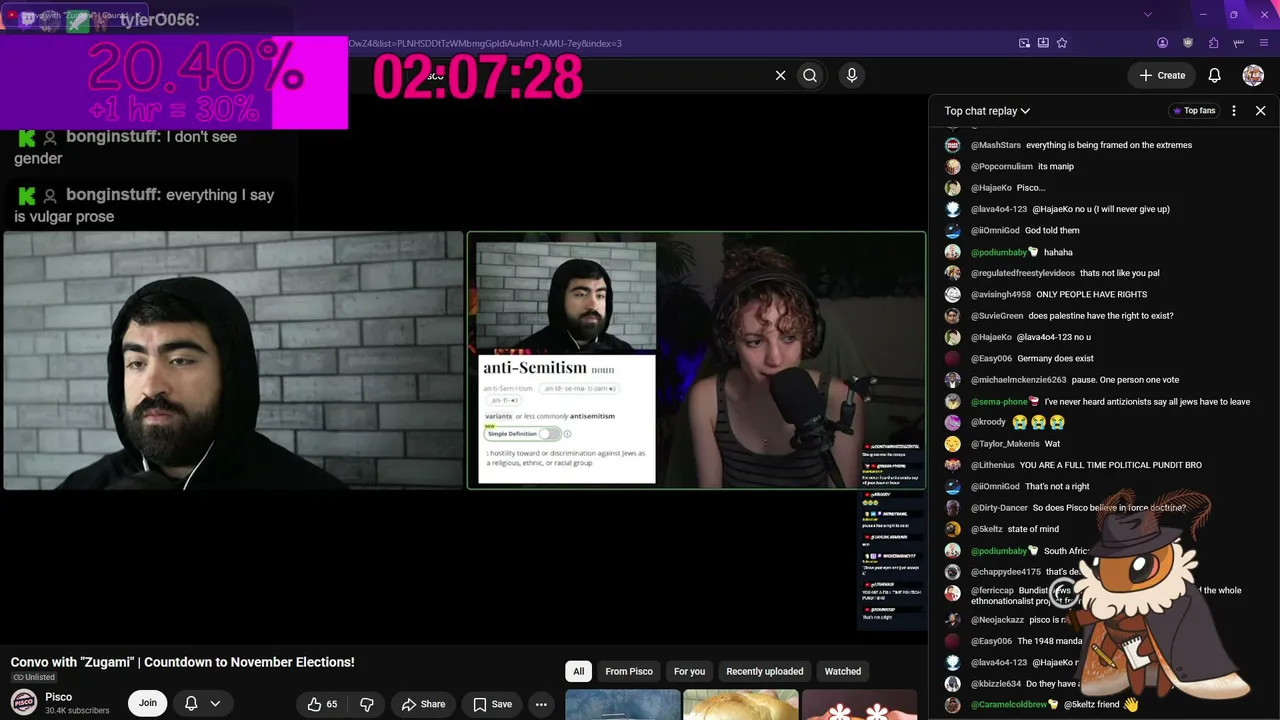Image resolution: width=1280 pixels, height=720 pixels.
Task: Click chat author @avisingh4958
Action: [x=1001, y=294]
